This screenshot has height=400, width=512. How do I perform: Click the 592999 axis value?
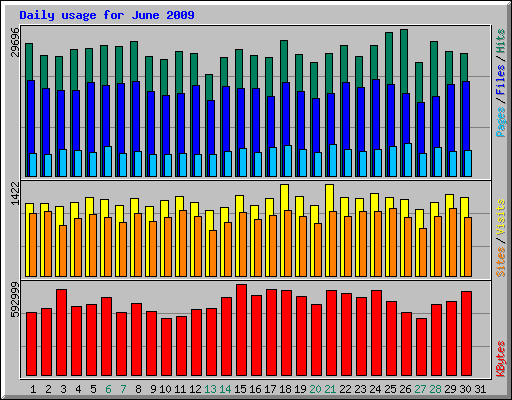(x=15, y=300)
